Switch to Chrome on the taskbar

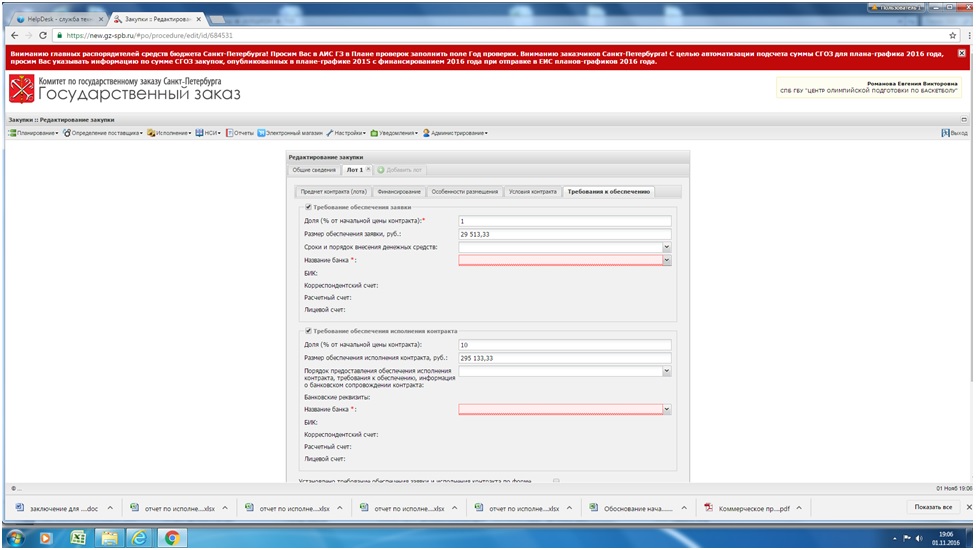pos(171,538)
